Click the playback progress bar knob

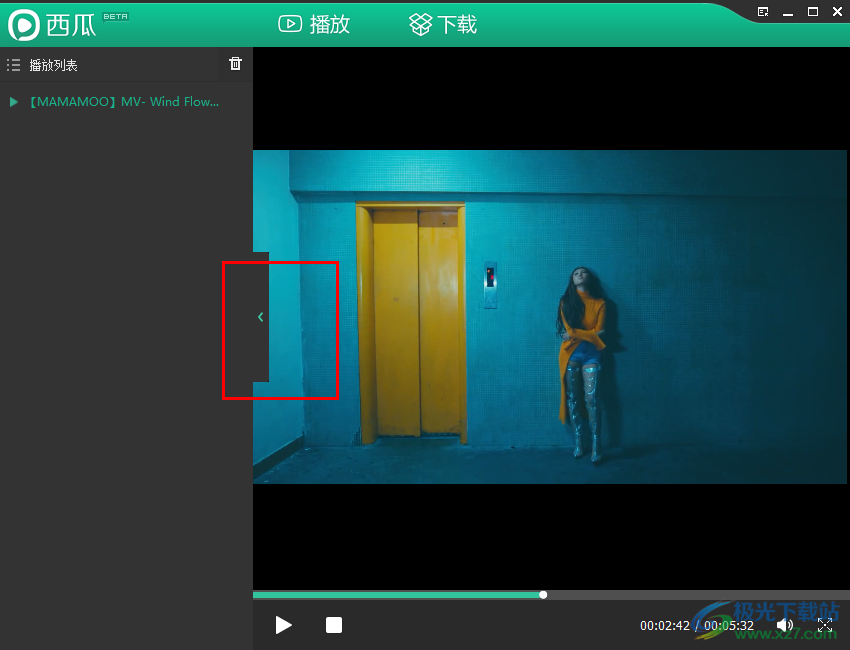[x=543, y=595]
